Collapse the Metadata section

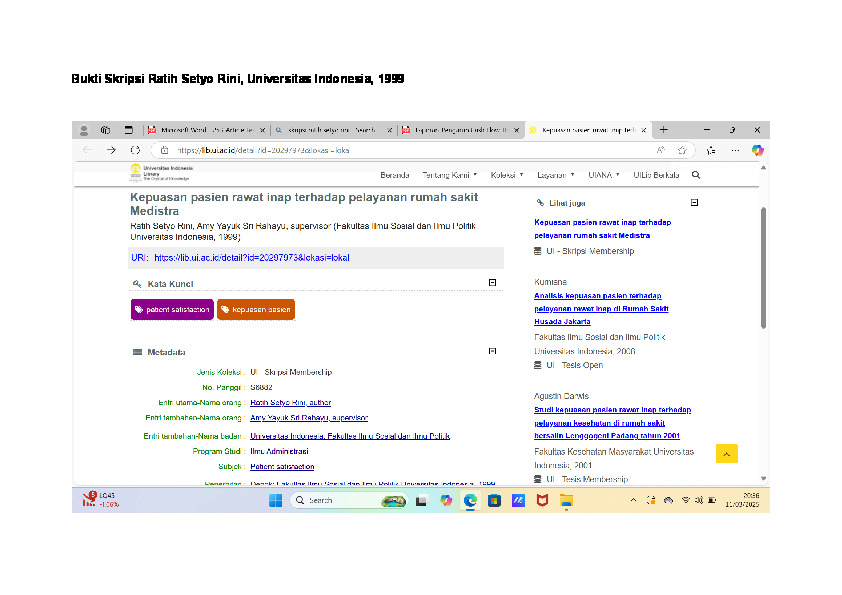[492, 351]
